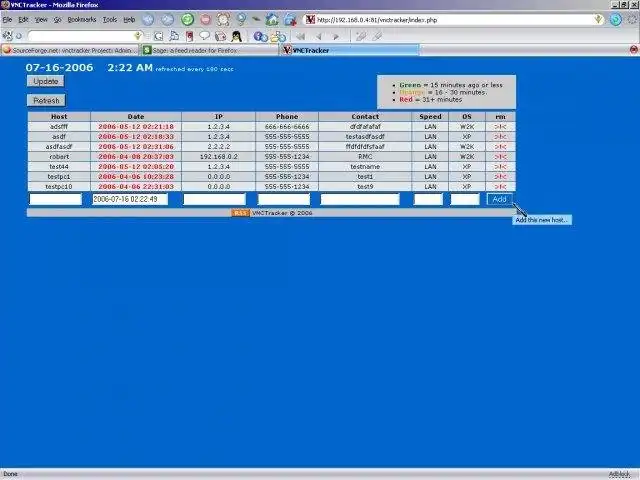
Task: Click the phone cell 666-666-6666
Action: tap(287, 127)
